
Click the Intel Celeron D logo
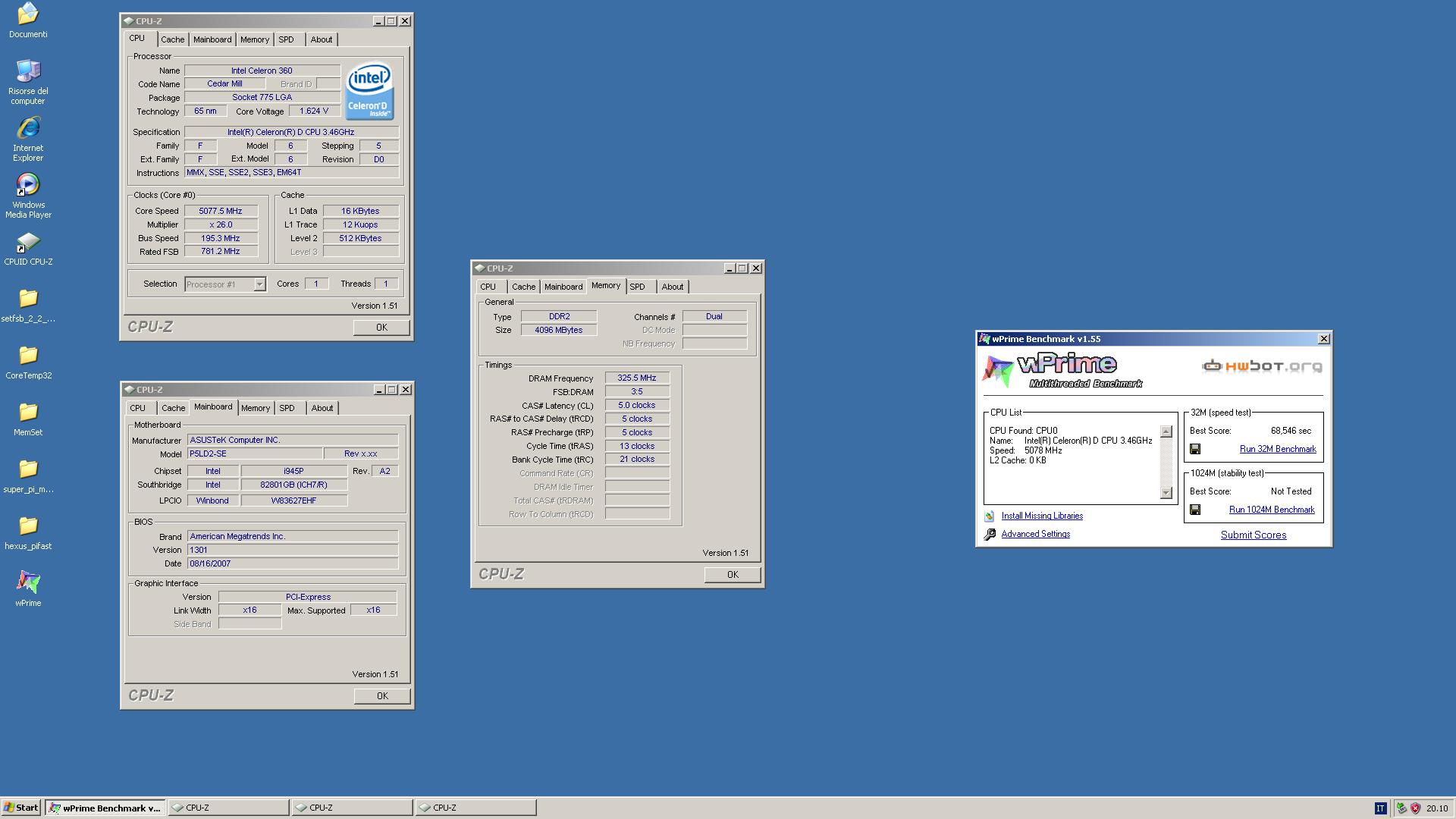click(369, 91)
